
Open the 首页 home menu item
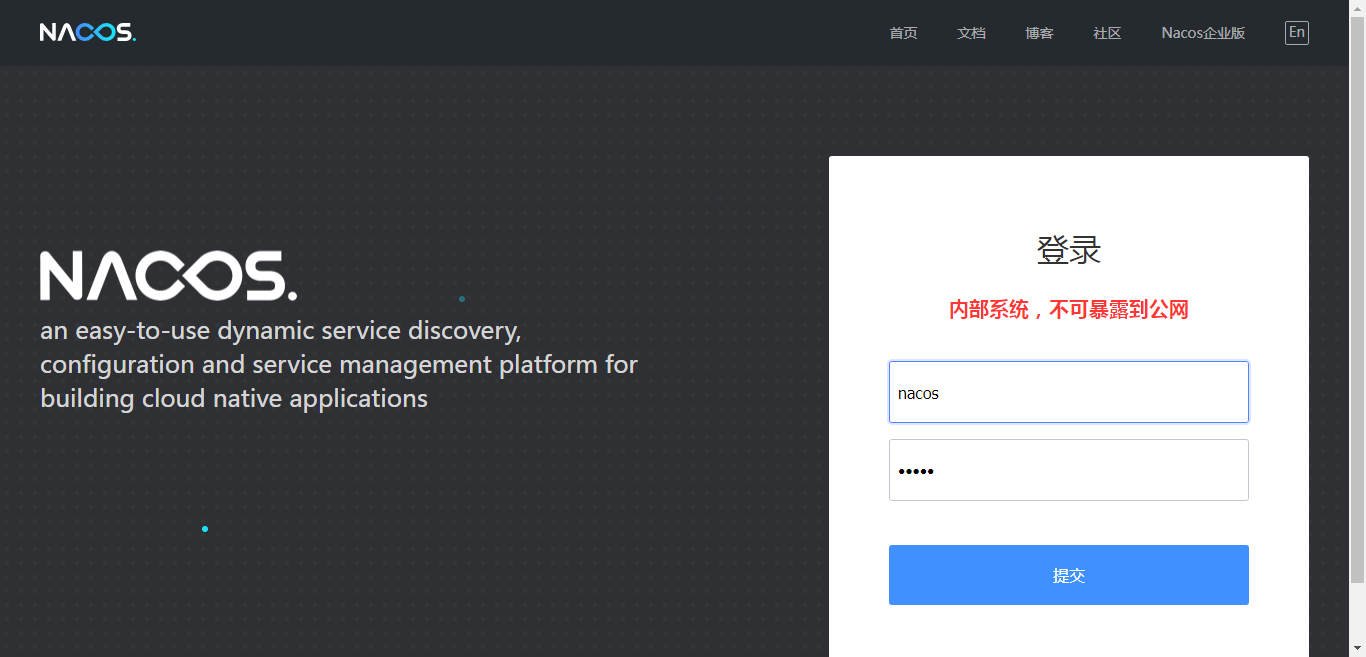coord(903,33)
